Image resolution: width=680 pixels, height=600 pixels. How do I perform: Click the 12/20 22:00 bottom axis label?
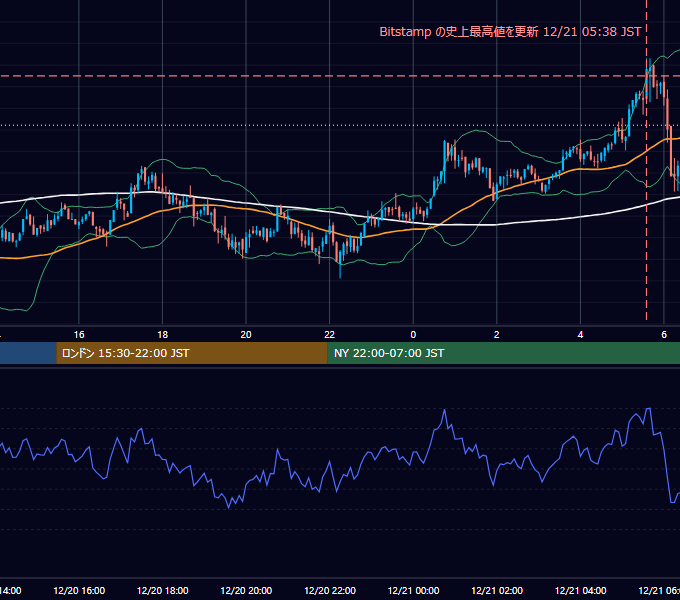point(330,590)
